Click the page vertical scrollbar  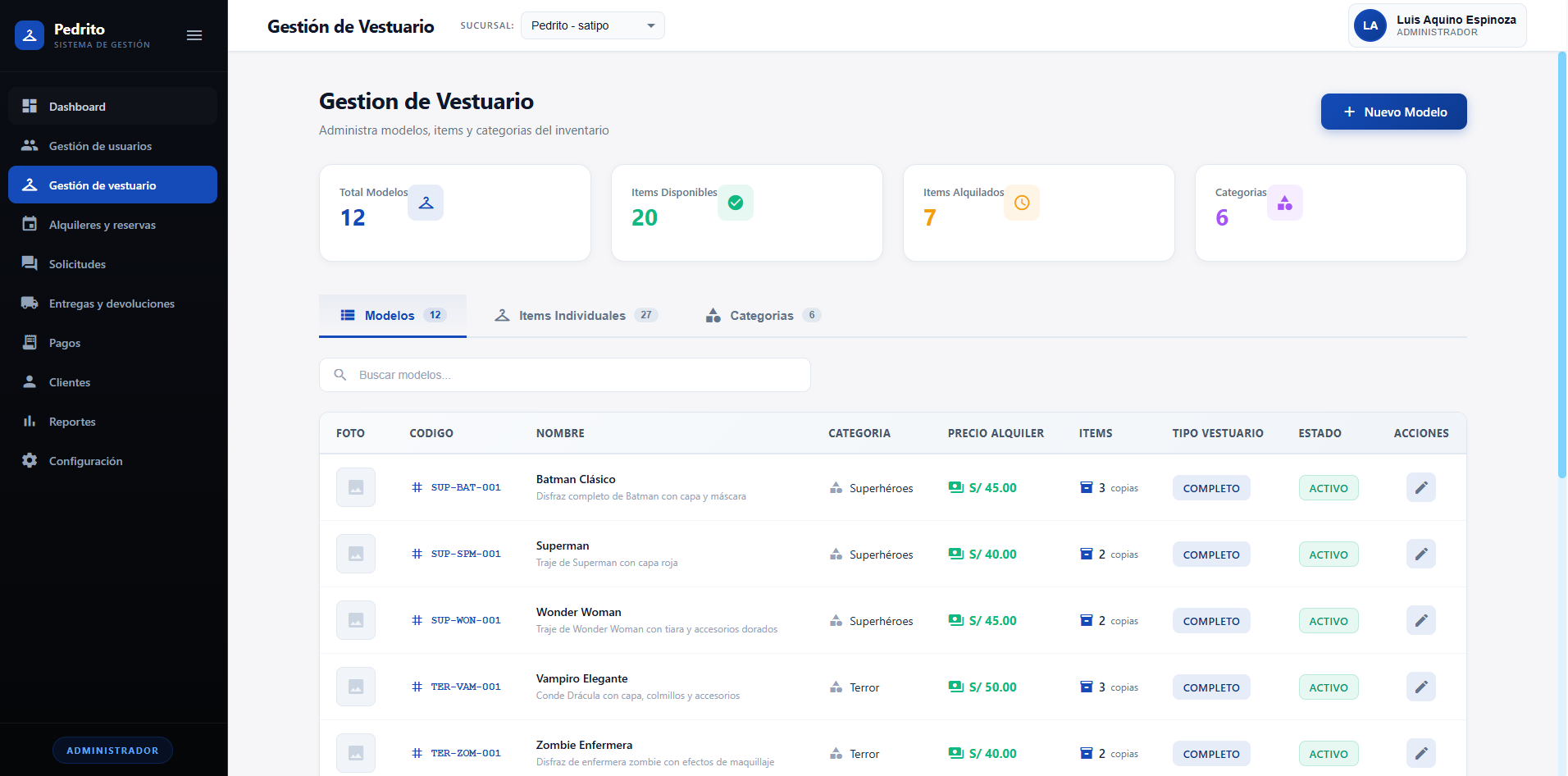click(x=1561, y=262)
